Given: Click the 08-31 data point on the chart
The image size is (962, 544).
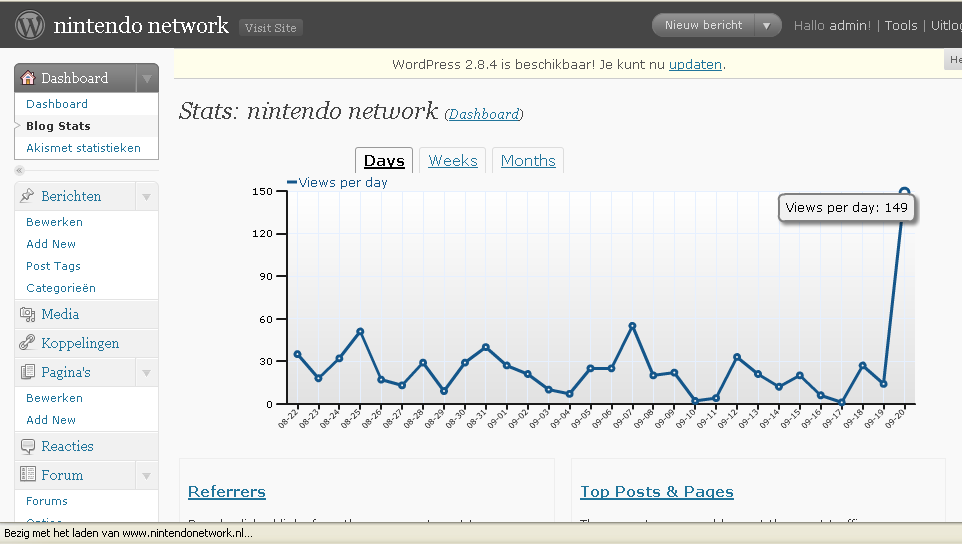Looking at the screenshot, I should [x=486, y=347].
